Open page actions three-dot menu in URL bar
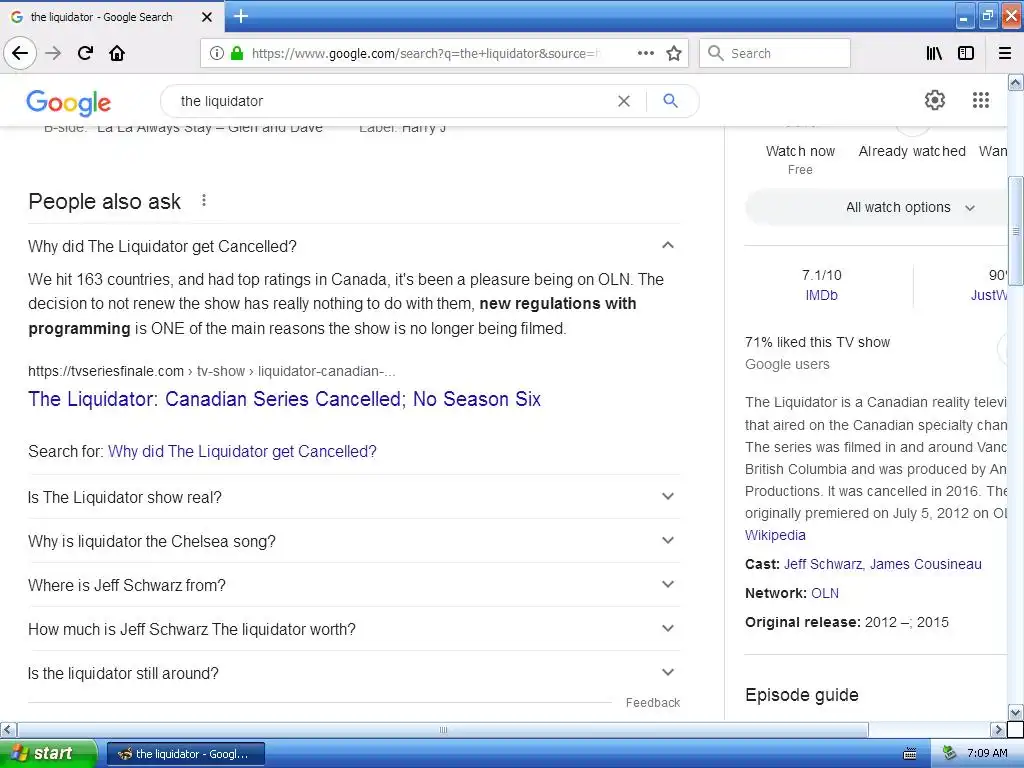 645,53
